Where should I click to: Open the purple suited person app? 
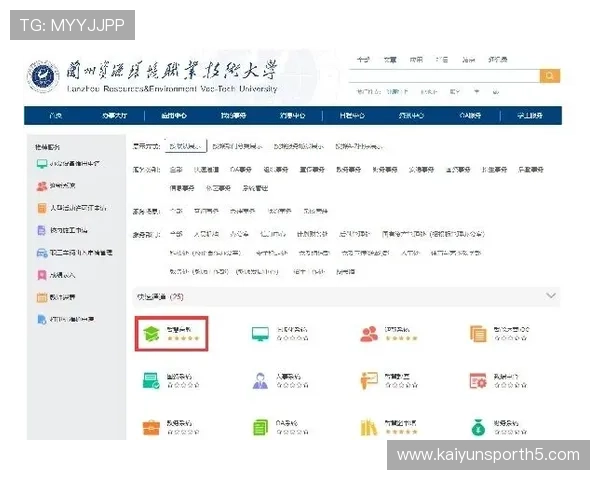[x=260, y=381]
